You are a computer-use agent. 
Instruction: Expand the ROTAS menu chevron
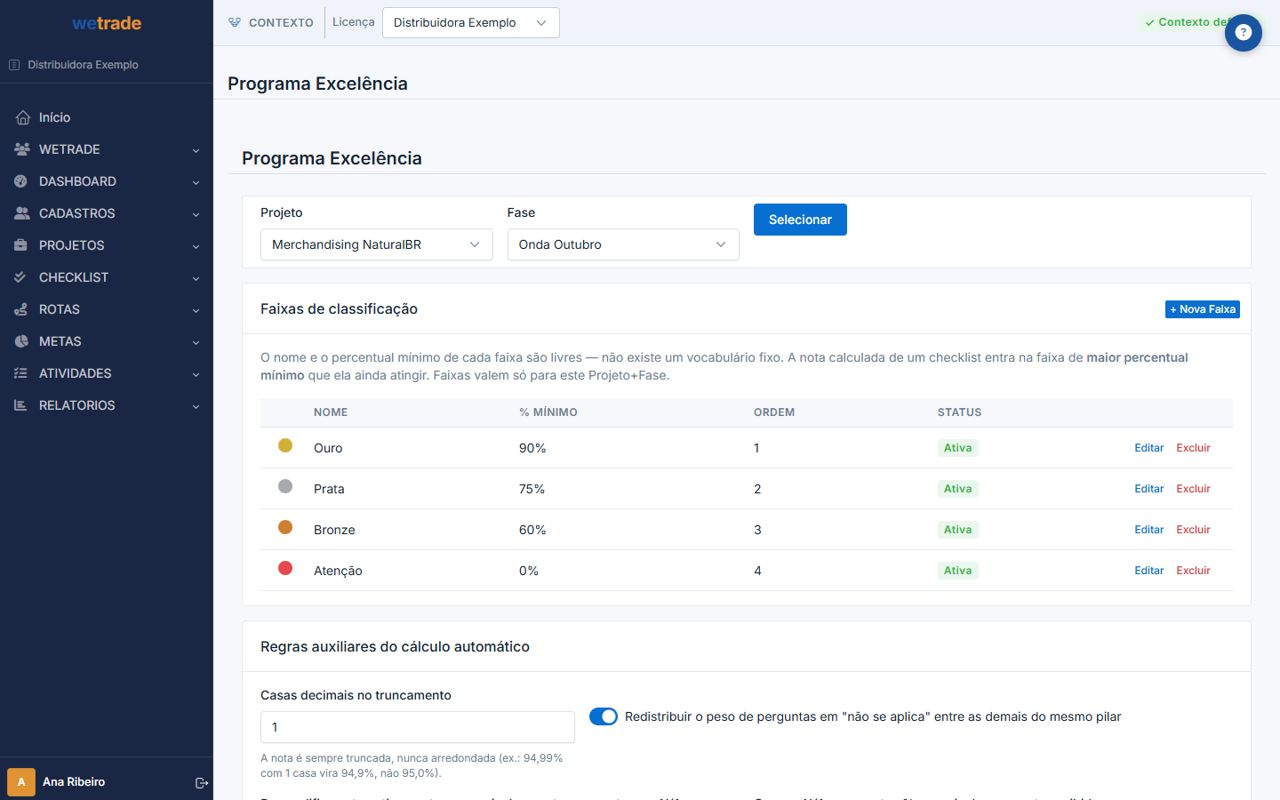(196, 310)
